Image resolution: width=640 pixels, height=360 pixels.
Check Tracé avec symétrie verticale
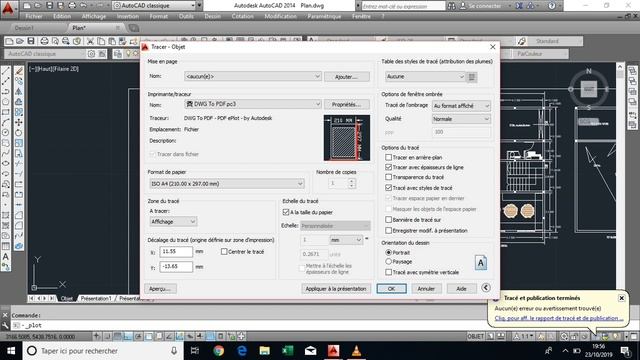pyautogui.click(x=389, y=272)
